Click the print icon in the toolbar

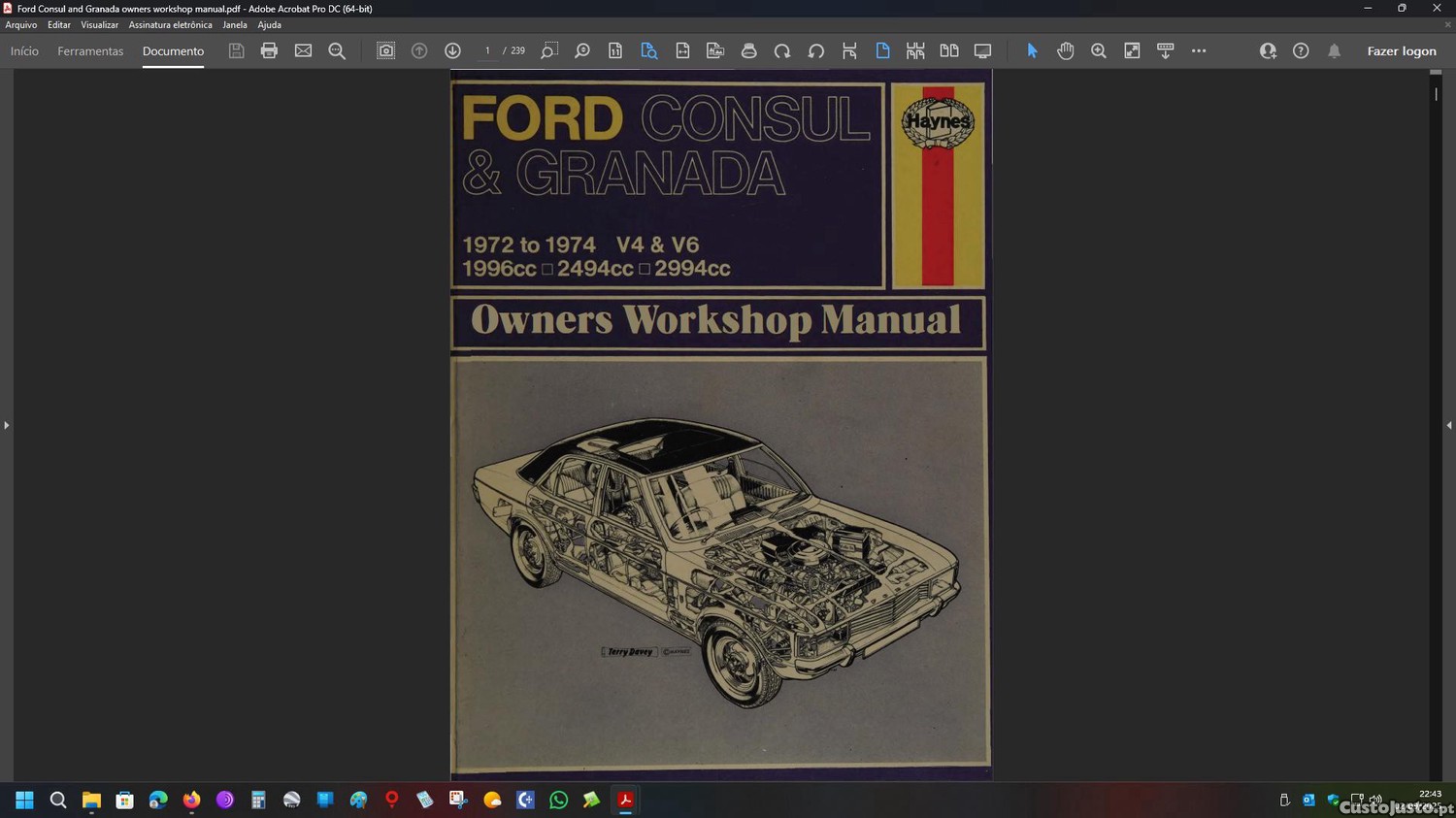269,50
